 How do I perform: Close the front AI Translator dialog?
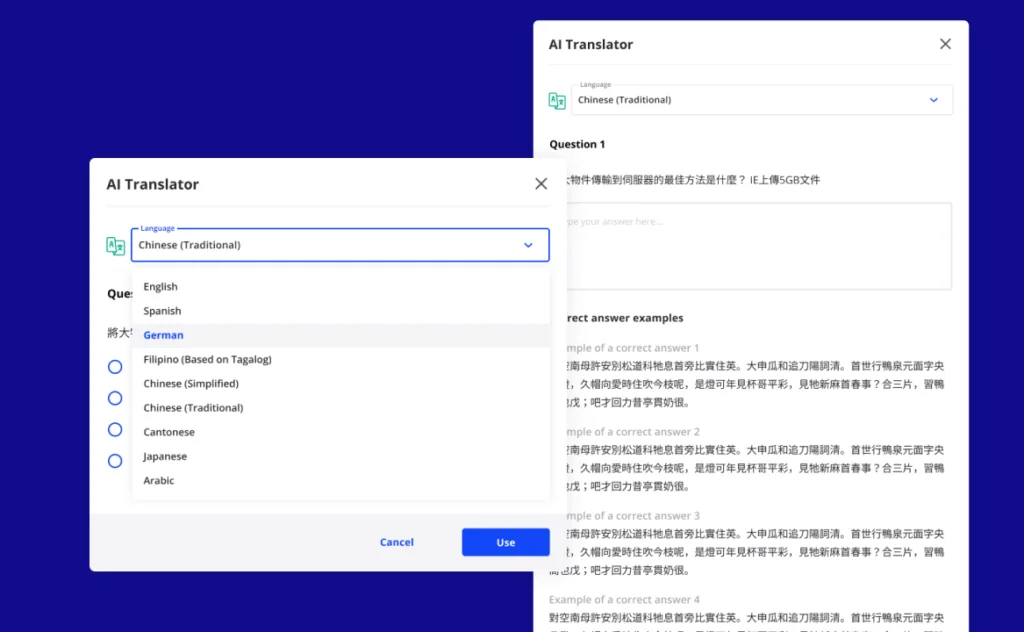[541, 183]
